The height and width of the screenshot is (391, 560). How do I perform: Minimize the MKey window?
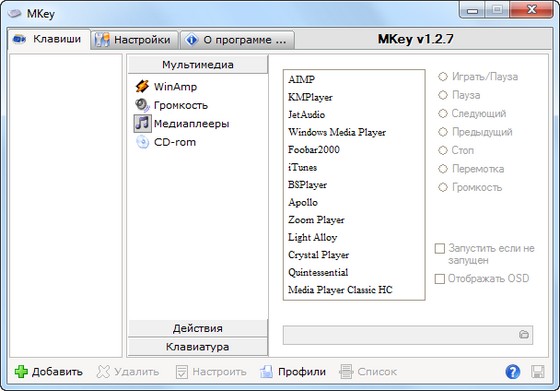(x=472, y=11)
